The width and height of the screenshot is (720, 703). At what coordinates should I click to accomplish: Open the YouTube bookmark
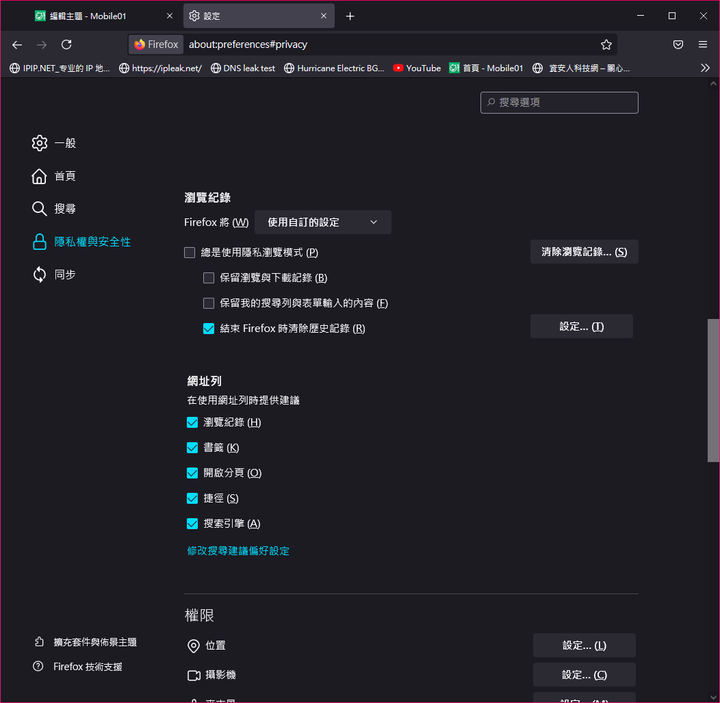(417, 68)
